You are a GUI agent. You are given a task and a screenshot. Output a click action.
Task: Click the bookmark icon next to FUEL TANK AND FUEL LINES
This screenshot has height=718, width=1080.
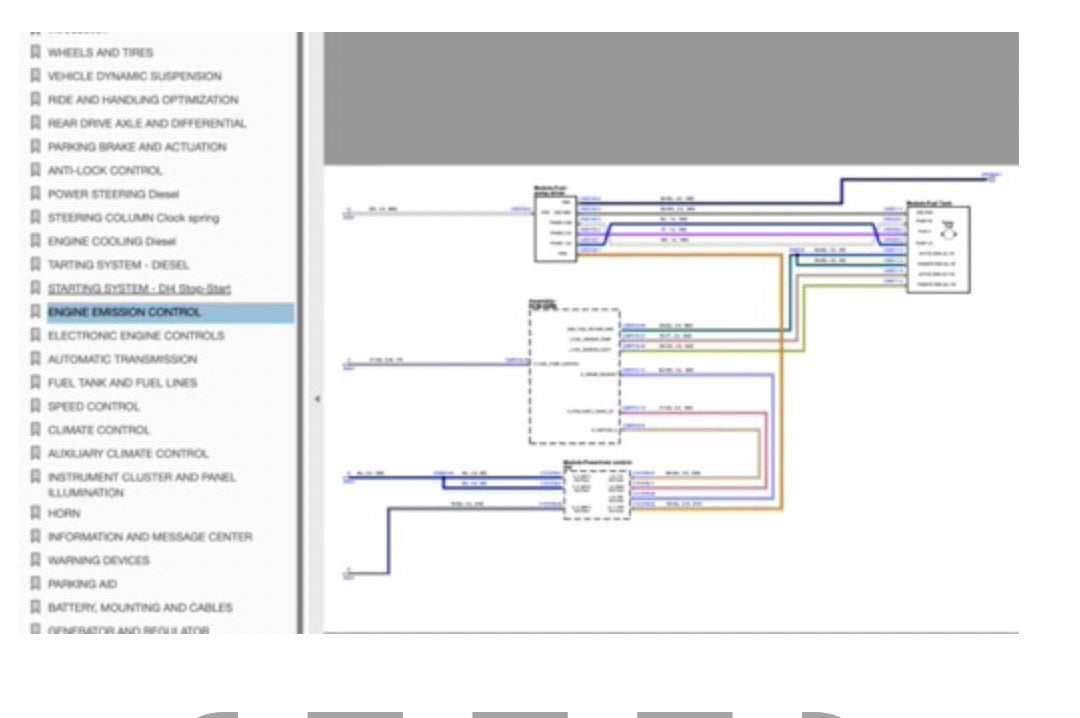coord(36,382)
